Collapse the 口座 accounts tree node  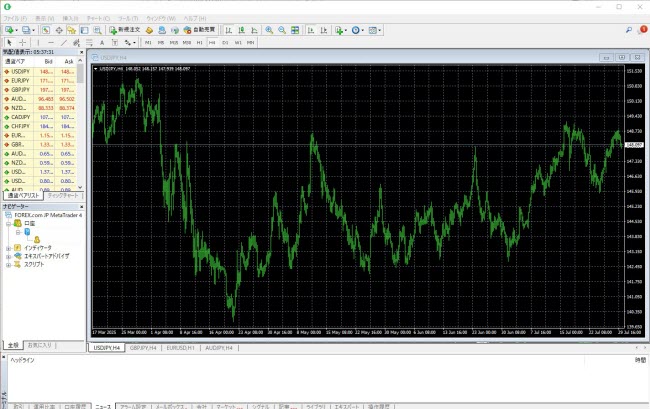[8, 223]
